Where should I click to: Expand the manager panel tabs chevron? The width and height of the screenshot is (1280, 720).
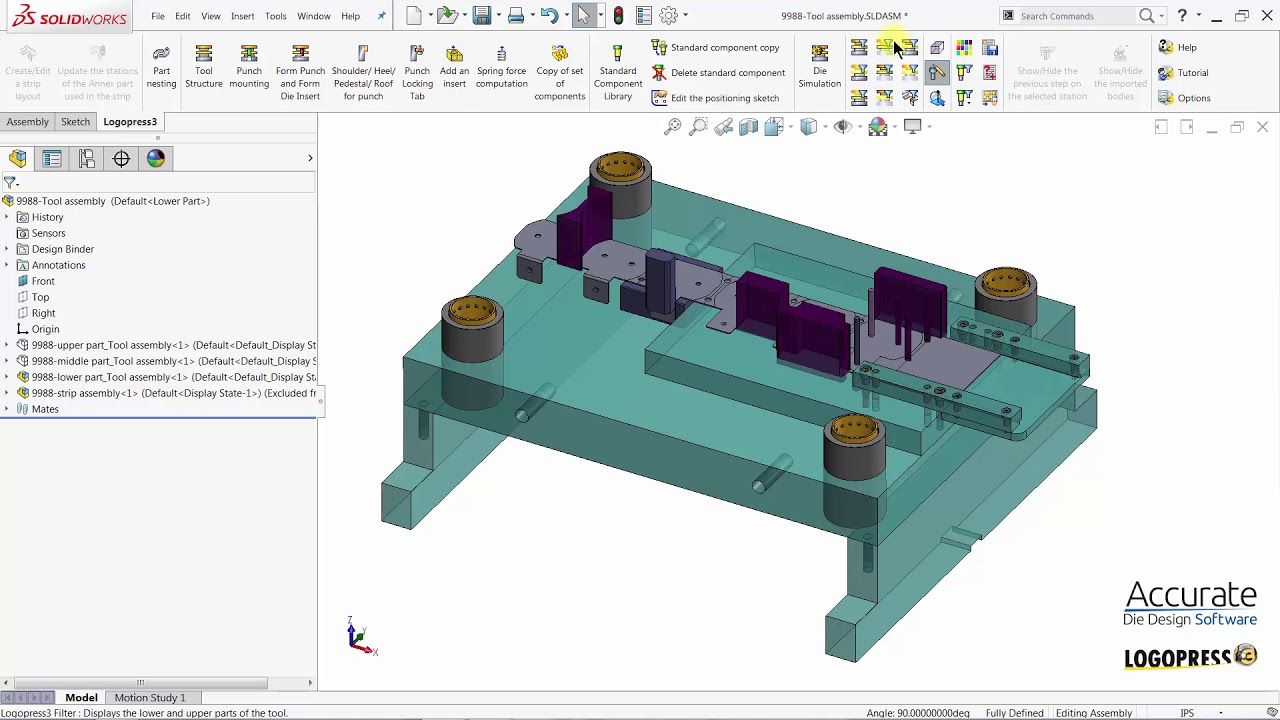[x=310, y=158]
